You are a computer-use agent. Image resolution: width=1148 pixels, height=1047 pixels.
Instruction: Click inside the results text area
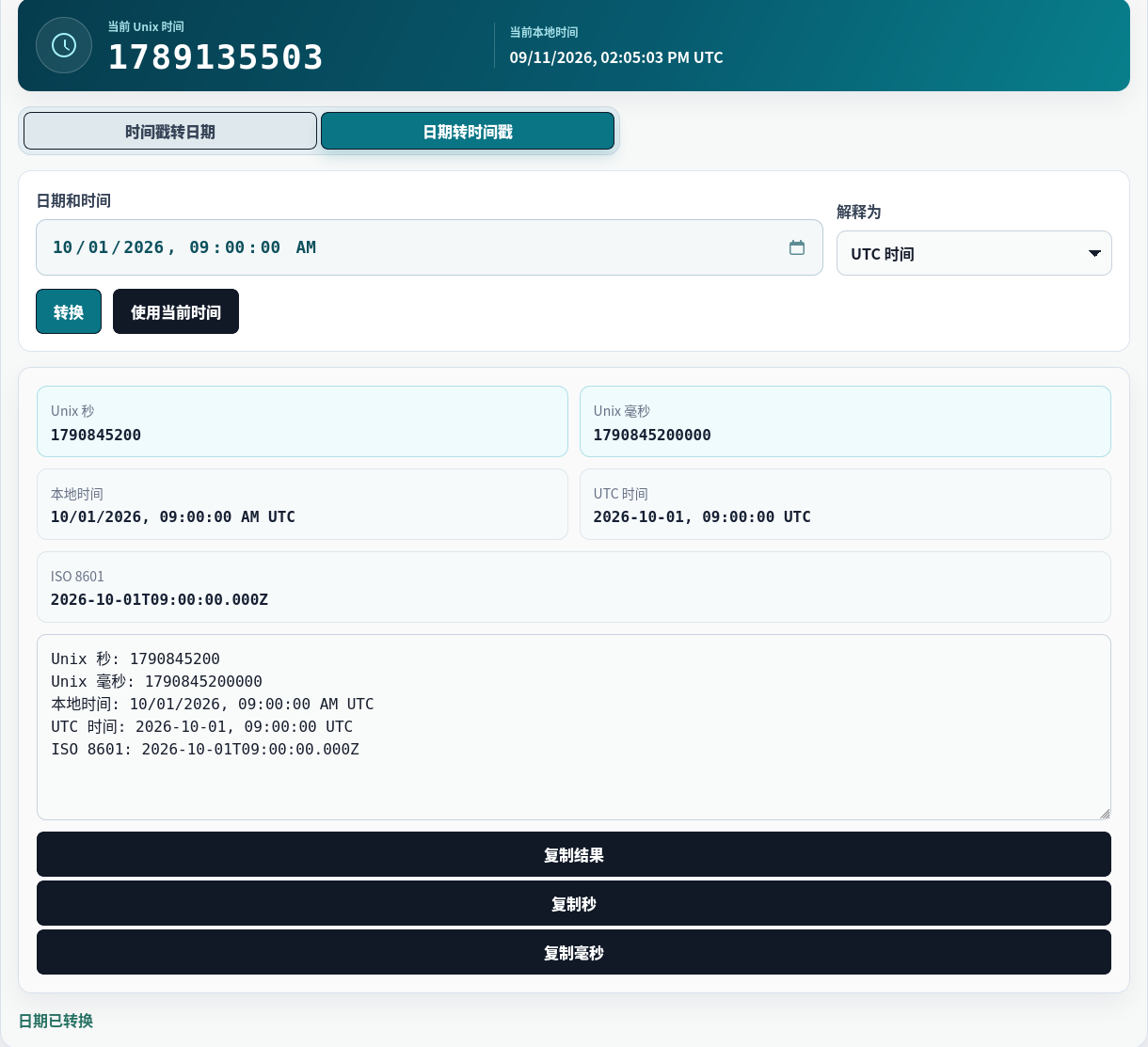tap(574, 727)
